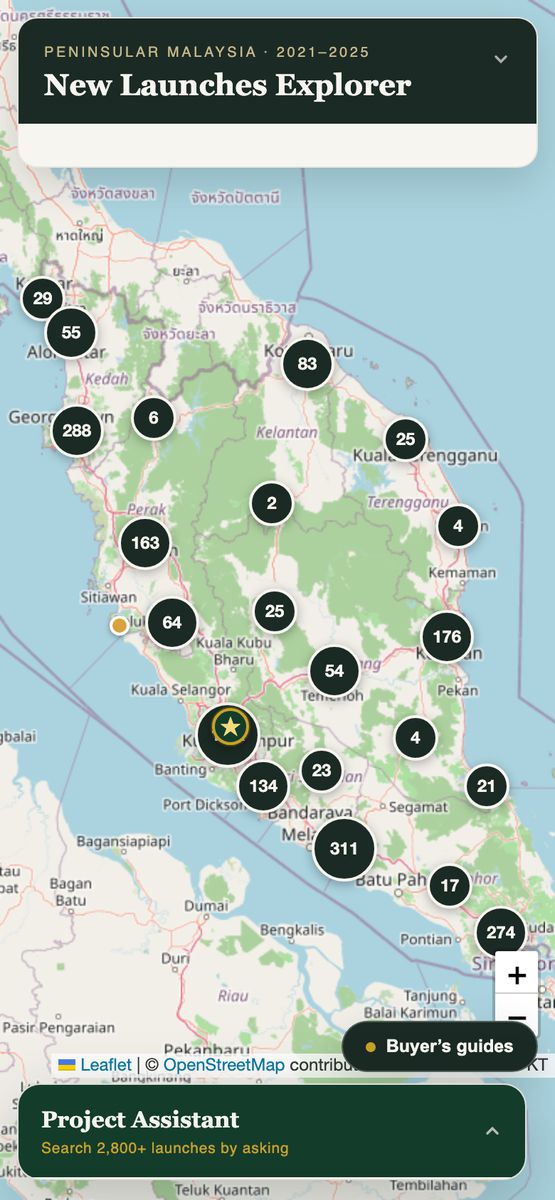Screen dimensions: 555x1200
Task: Open the cluster marker labeled 4 near Kemaman
Action: click(x=458, y=525)
